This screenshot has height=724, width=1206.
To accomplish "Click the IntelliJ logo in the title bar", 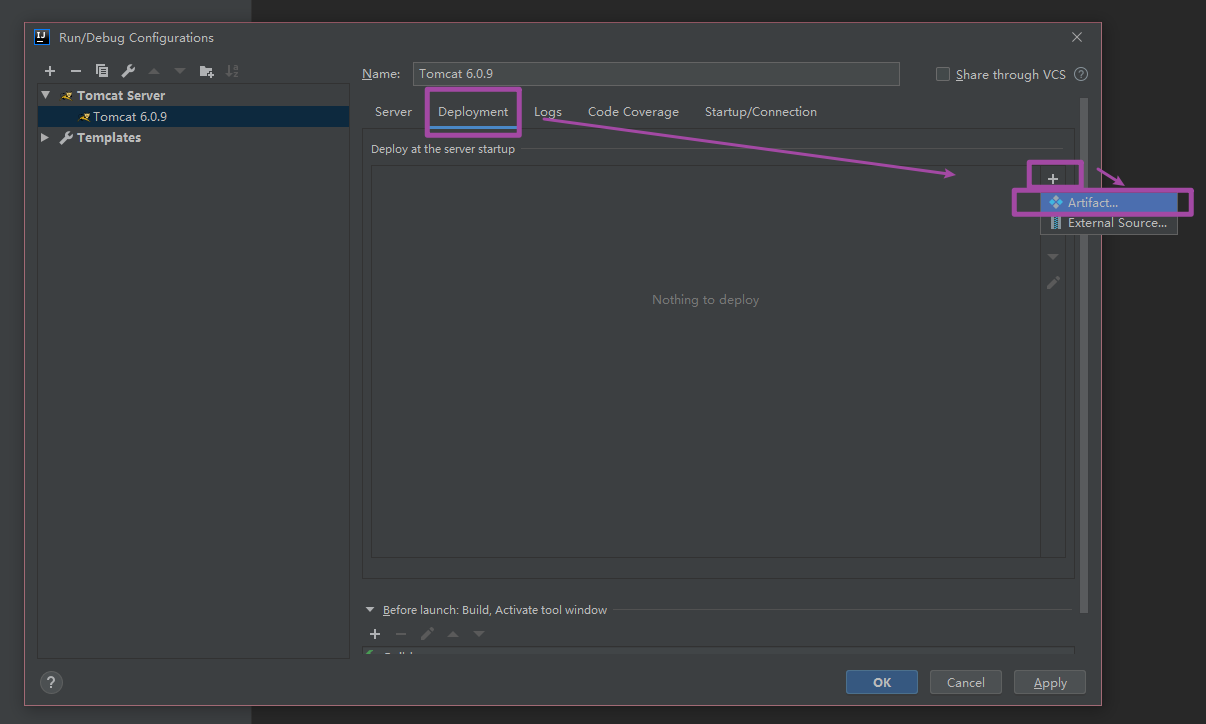I will pos(41,37).
